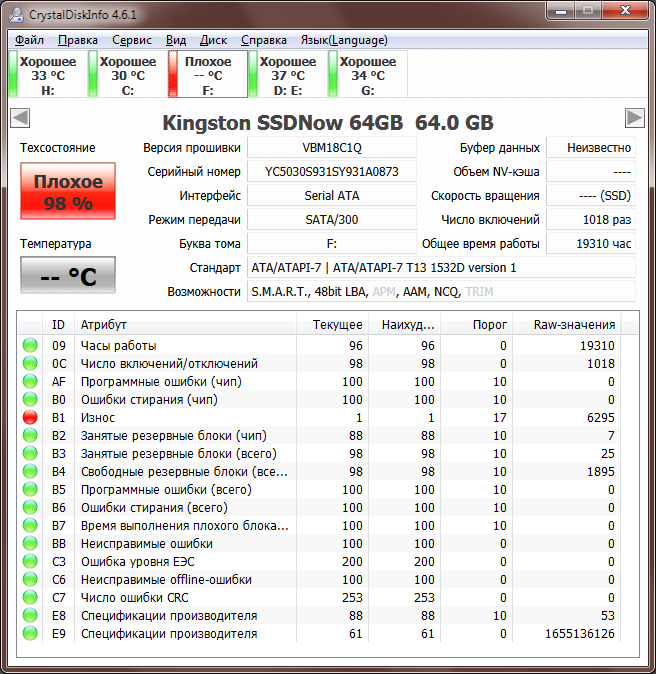Click green status icon for Часы работы
The image size is (656, 674).
coord(30,345)
